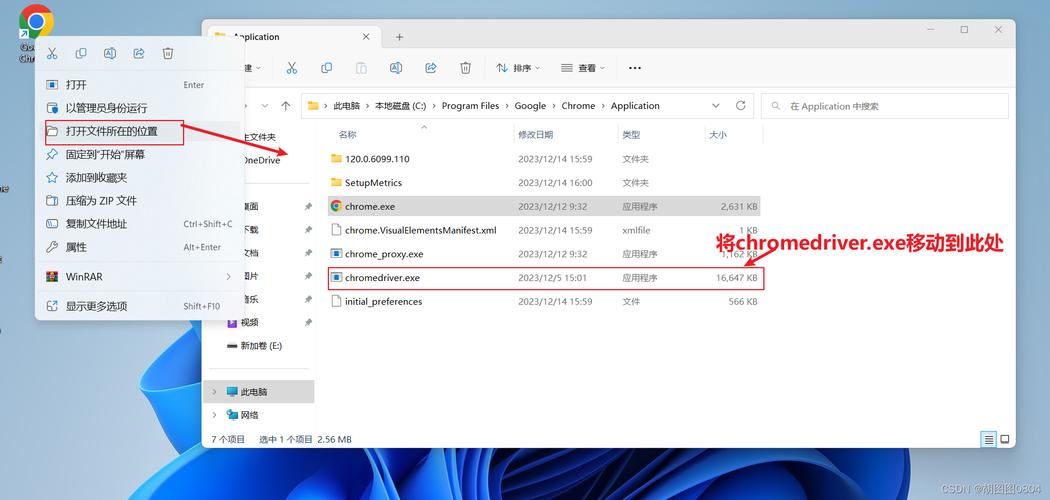Select 复制文件地址 menu entry
Screen dimensions: 1050x500
pos(139,224)
